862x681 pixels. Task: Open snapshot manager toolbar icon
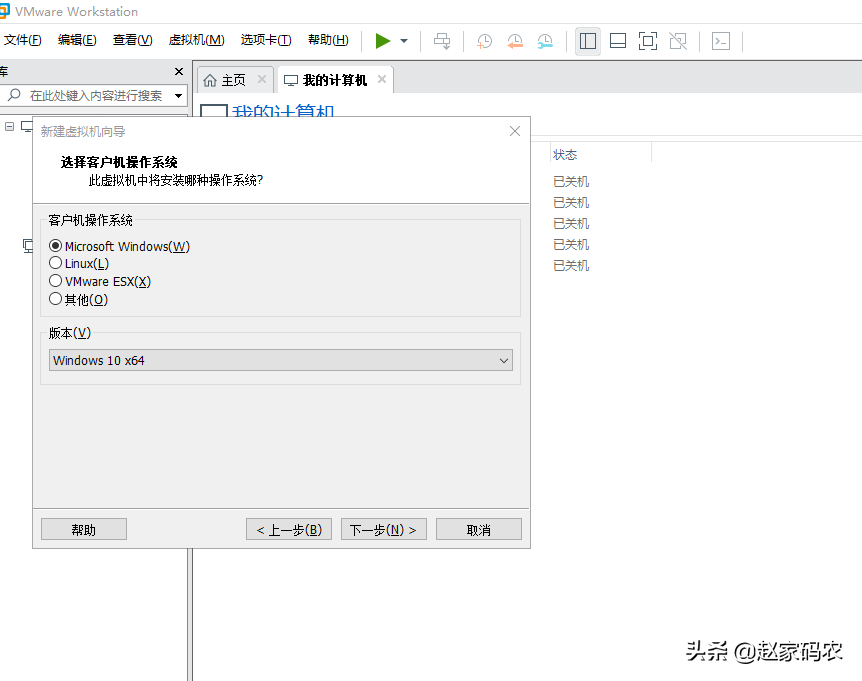(x=545, y=41)
